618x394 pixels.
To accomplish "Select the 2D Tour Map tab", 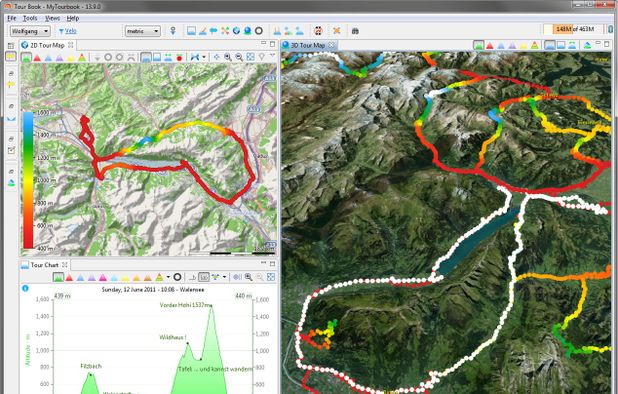I will tap(47, 45).
